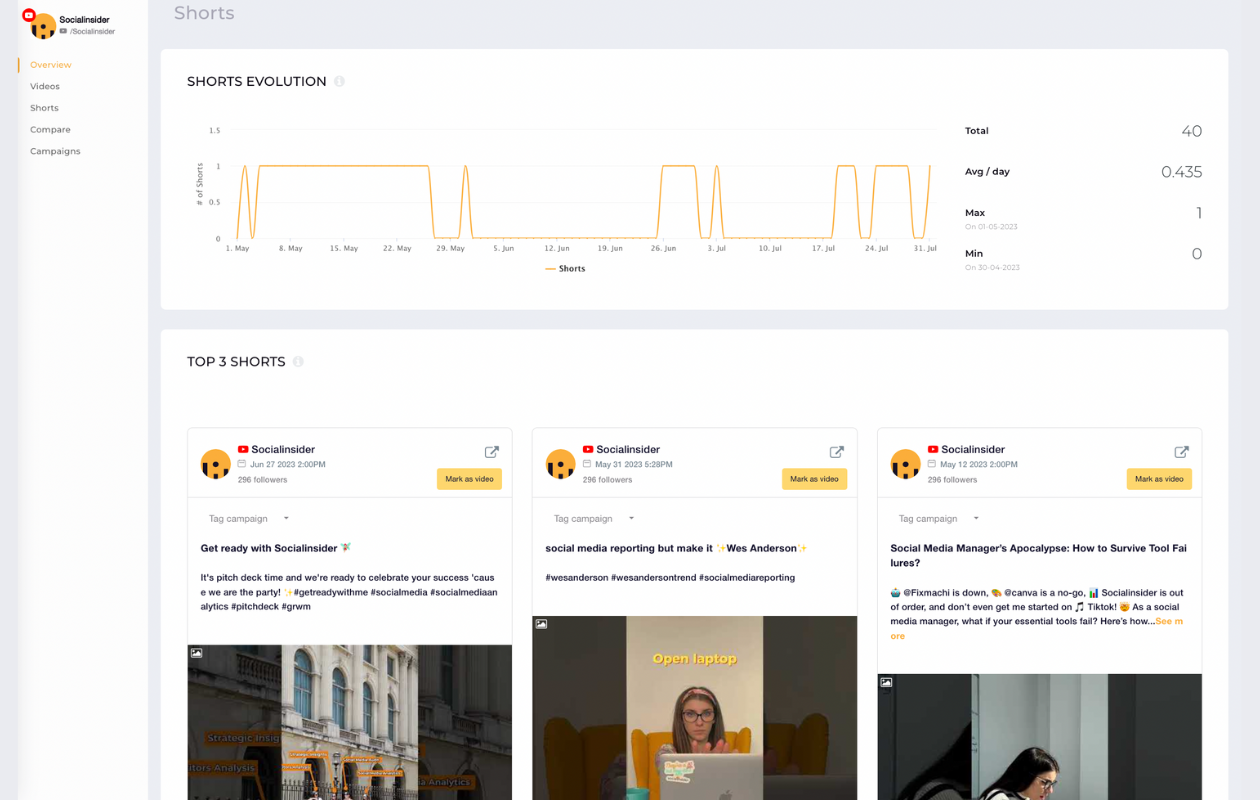Open the Jun 27 short in new tab
1260x800 pixels.
tap(491, 452)
